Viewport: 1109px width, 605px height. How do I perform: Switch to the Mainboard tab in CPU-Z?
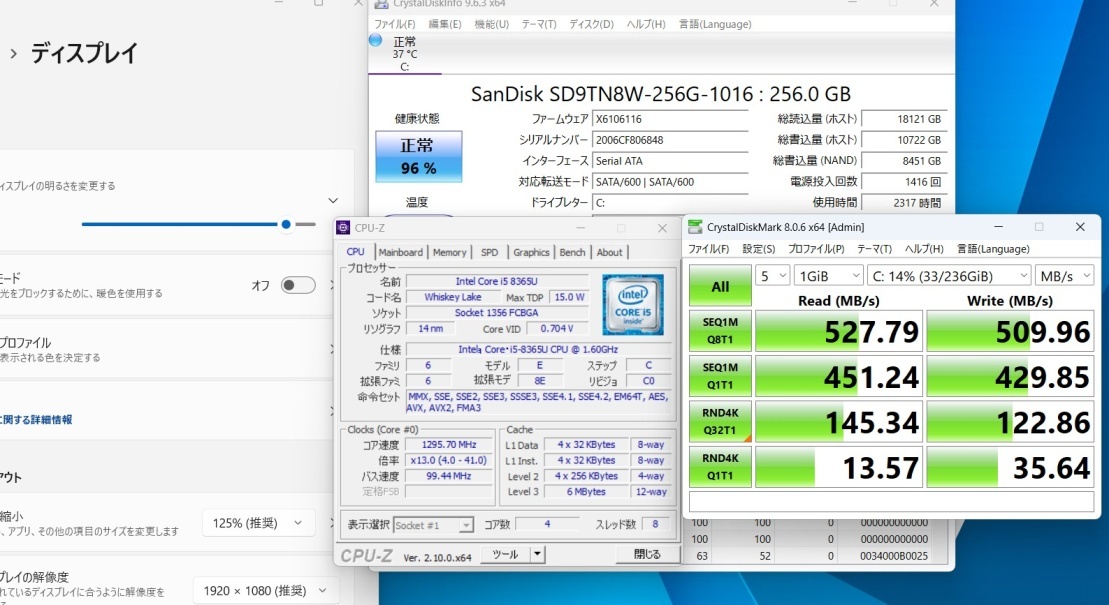coord(400,252)
